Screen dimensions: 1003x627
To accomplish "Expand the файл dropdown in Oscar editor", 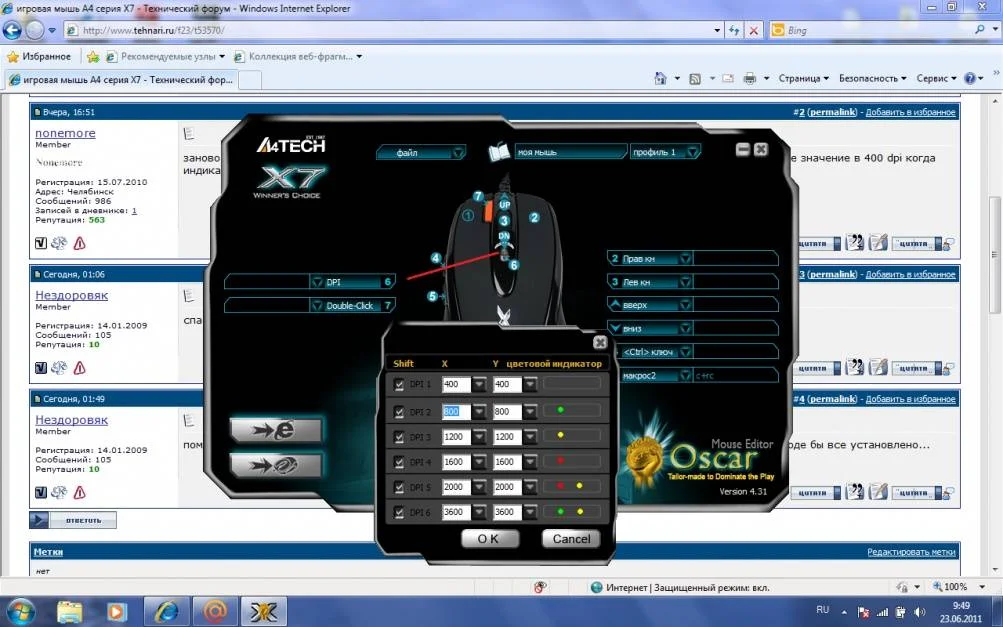I will tap(458, 153).
